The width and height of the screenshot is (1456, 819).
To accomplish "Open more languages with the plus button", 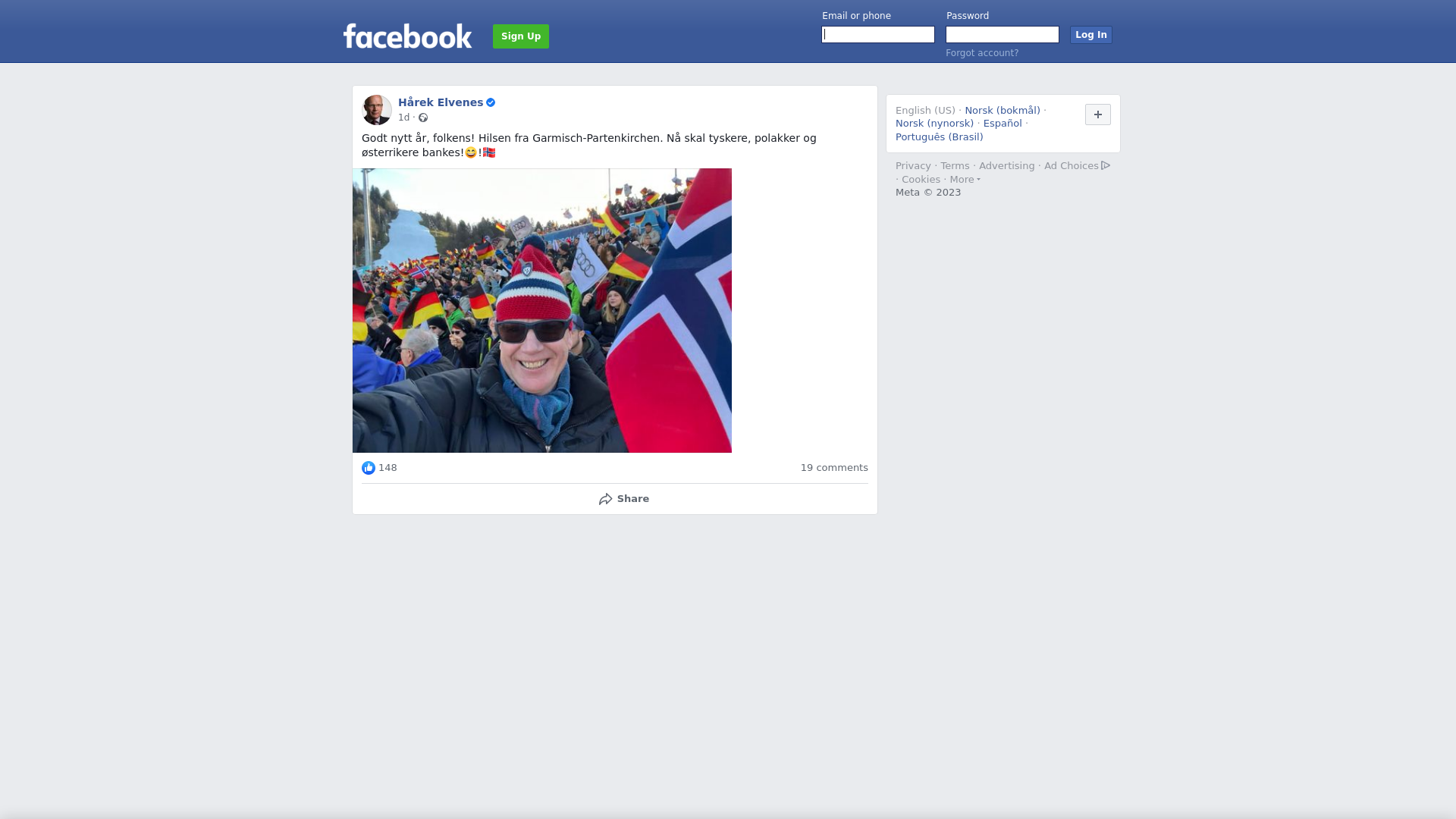I will [x=1098, y=115].
